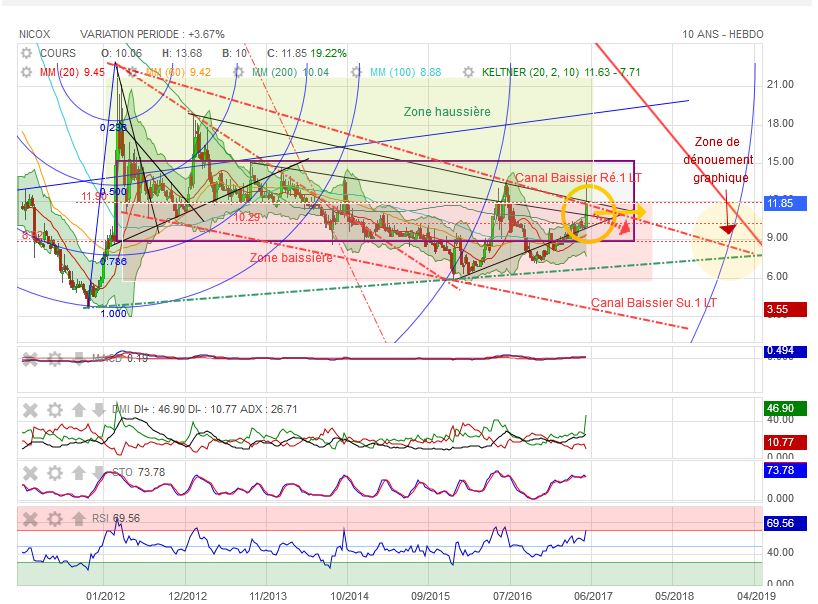Move the MACD panel down

[x=79, y=358]
